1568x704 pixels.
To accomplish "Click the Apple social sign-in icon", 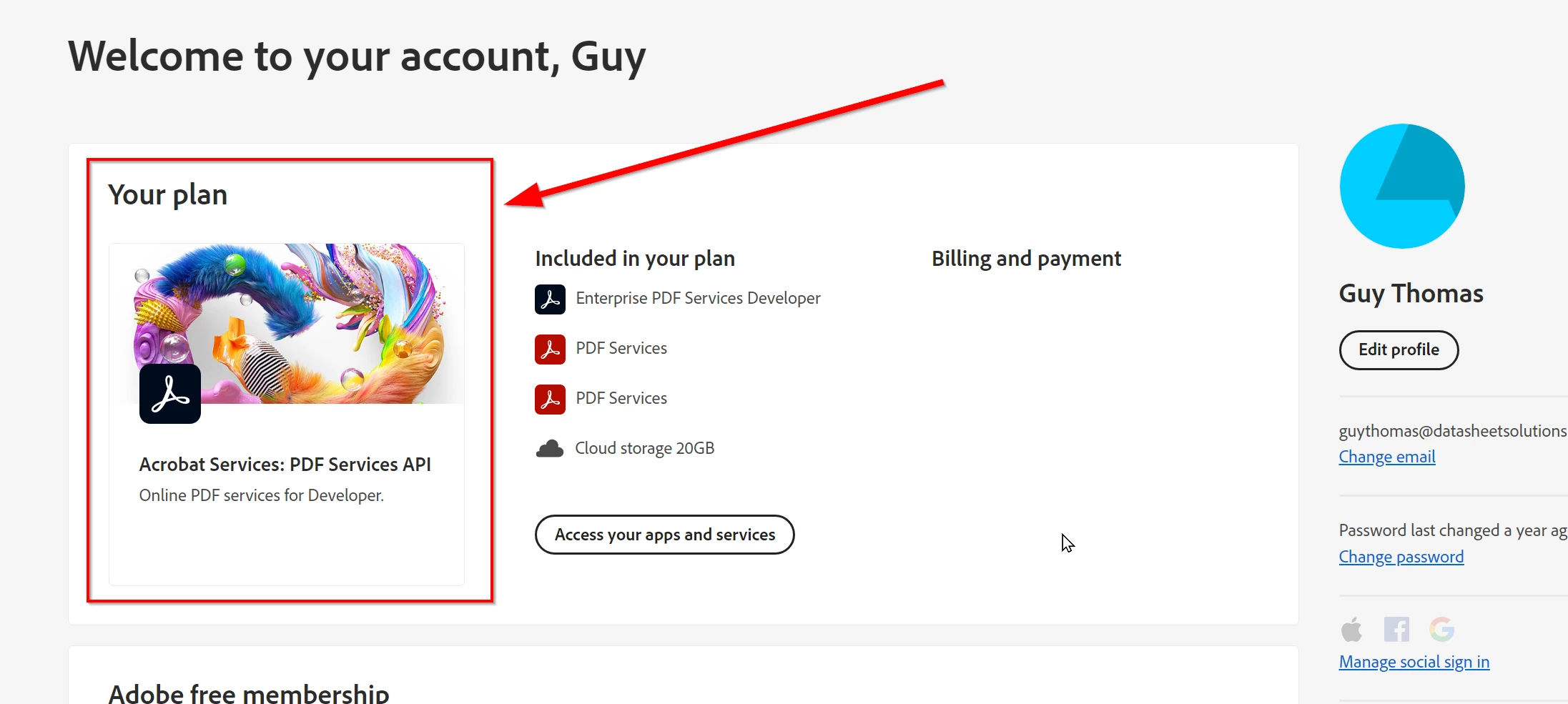I will point(1351,629).
